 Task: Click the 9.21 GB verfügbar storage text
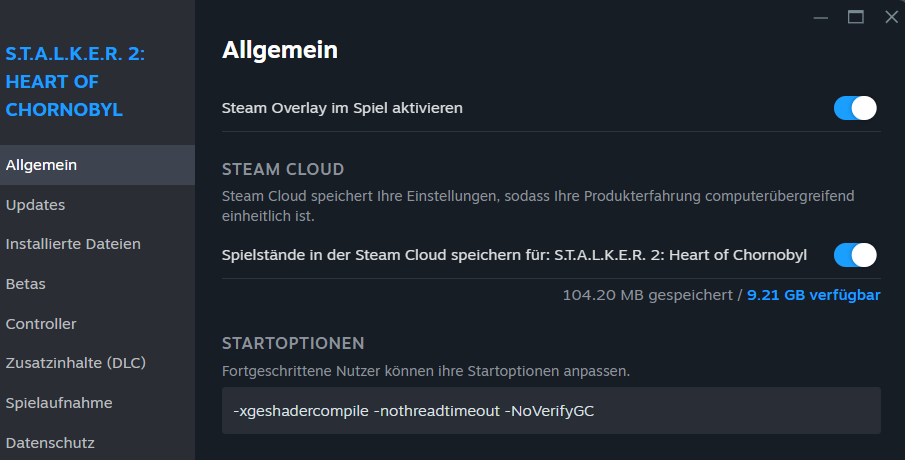tap(813, 295)
